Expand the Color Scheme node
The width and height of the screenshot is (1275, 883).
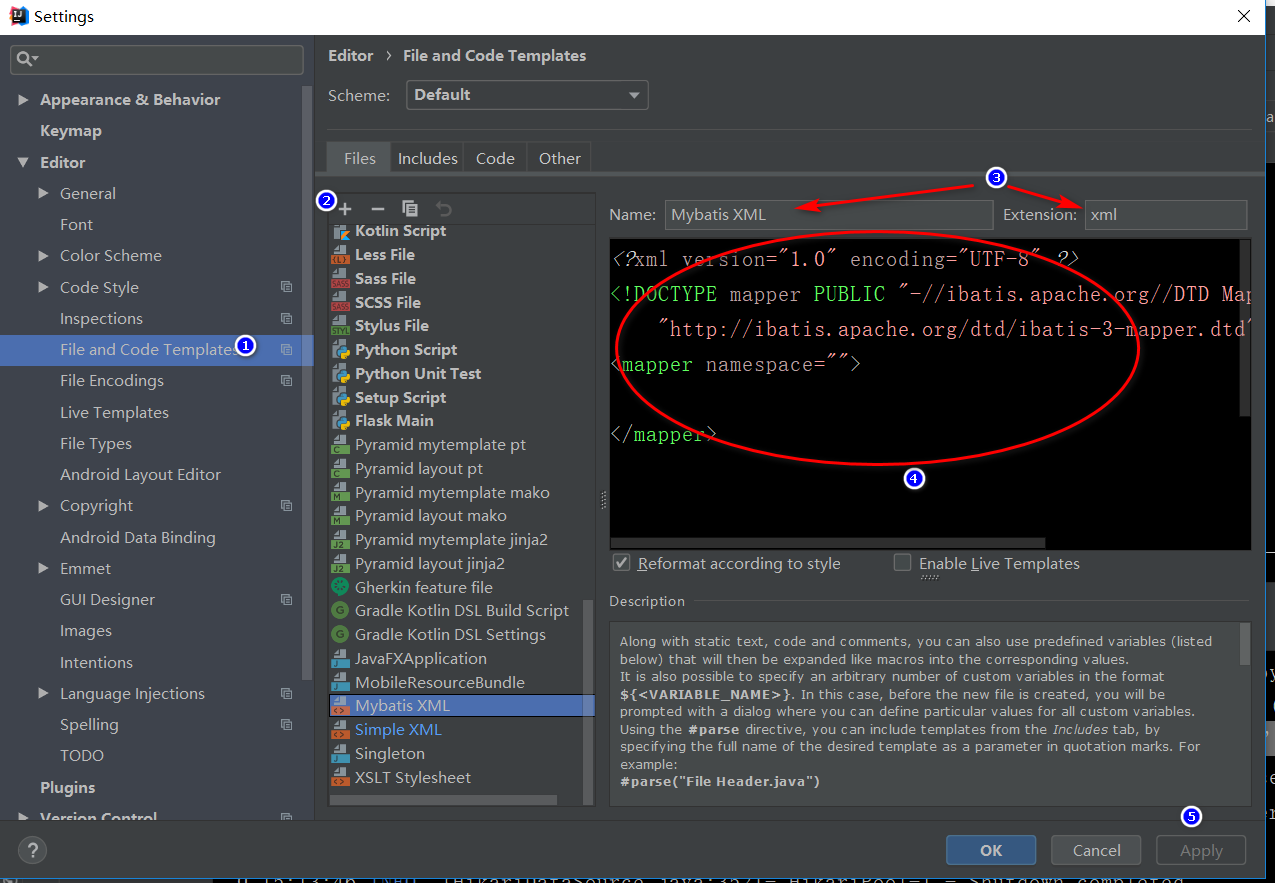[x=43, y=256]
